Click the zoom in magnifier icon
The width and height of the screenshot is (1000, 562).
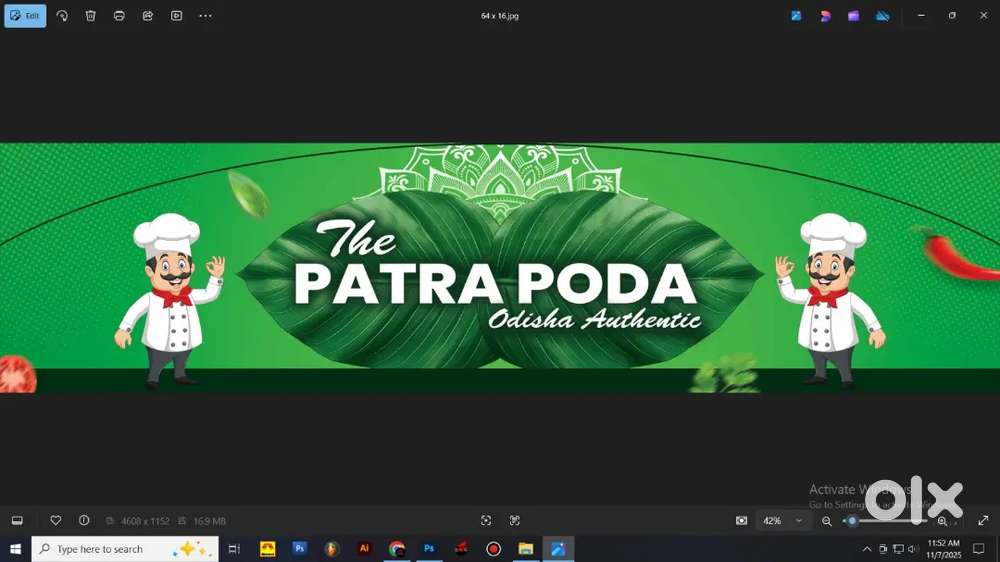(942, 521)
